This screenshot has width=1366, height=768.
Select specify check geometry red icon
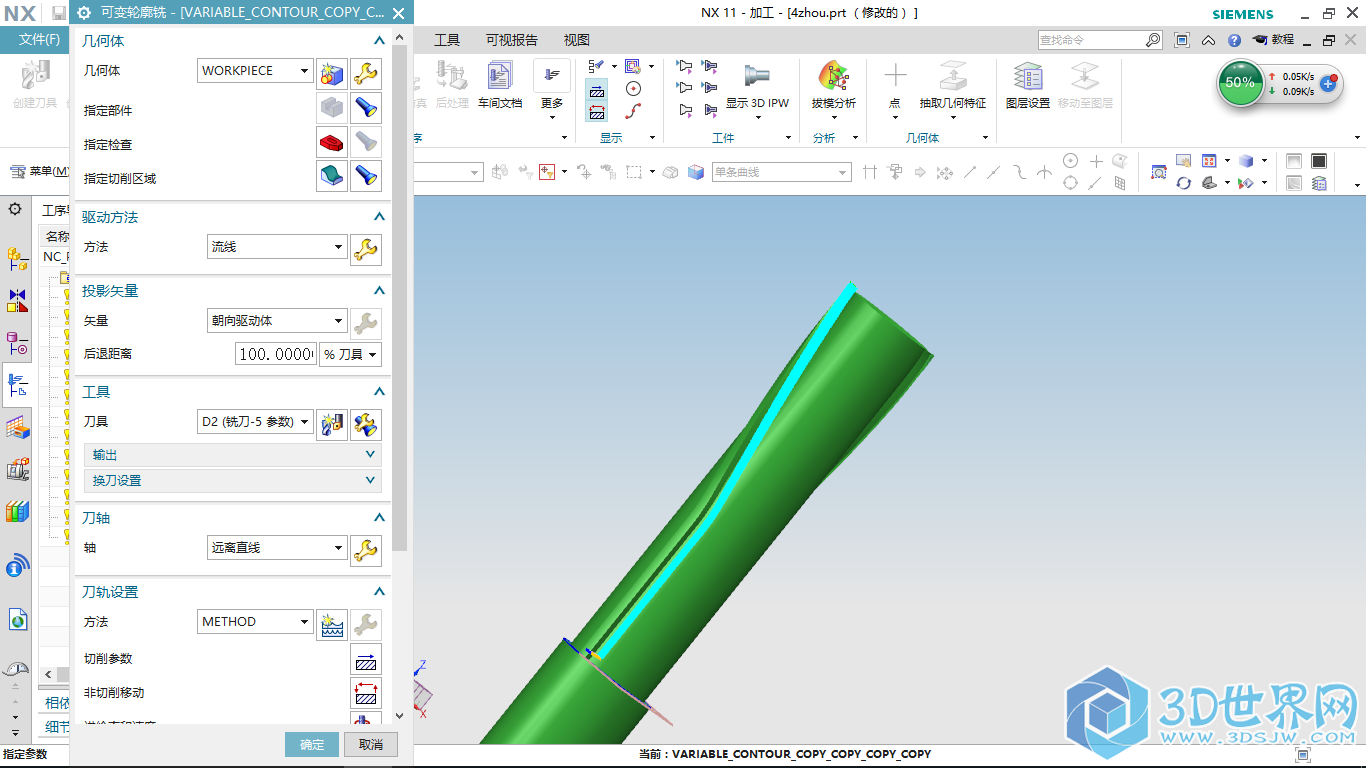coord(332,142)
